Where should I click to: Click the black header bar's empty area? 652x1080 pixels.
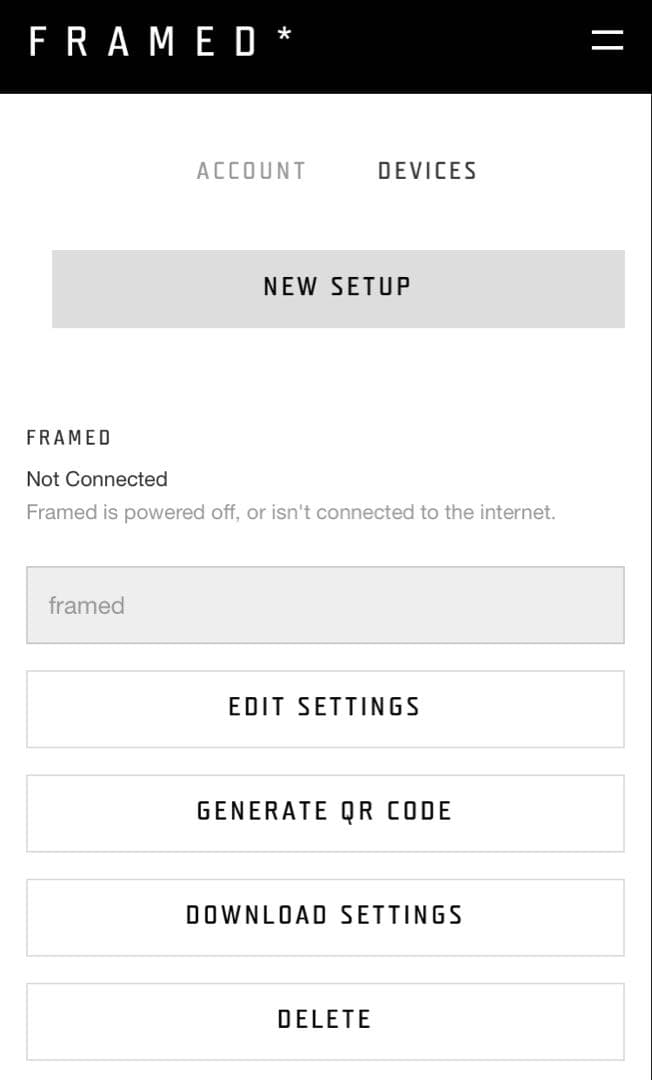(x=440, y=45)
